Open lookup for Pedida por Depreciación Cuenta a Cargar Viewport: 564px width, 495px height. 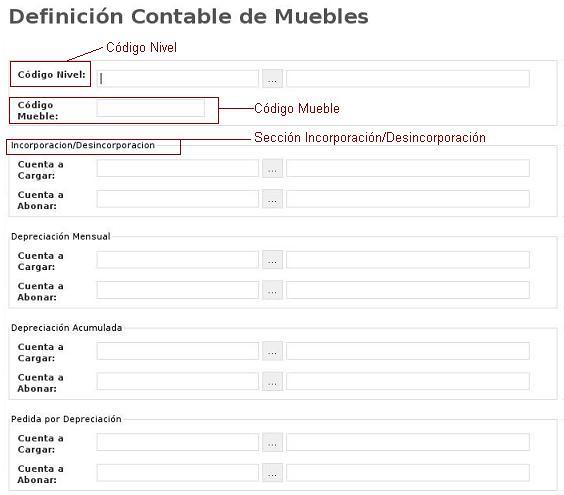click(272, 442)
